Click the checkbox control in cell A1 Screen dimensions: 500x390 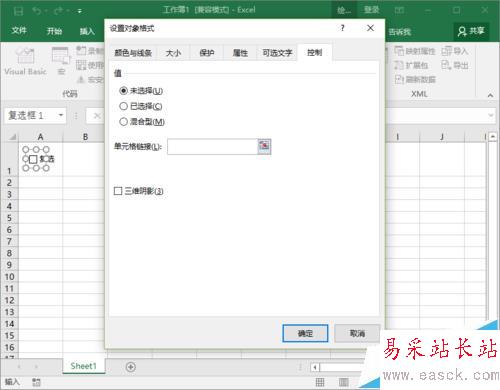click(x=33, y=159)
